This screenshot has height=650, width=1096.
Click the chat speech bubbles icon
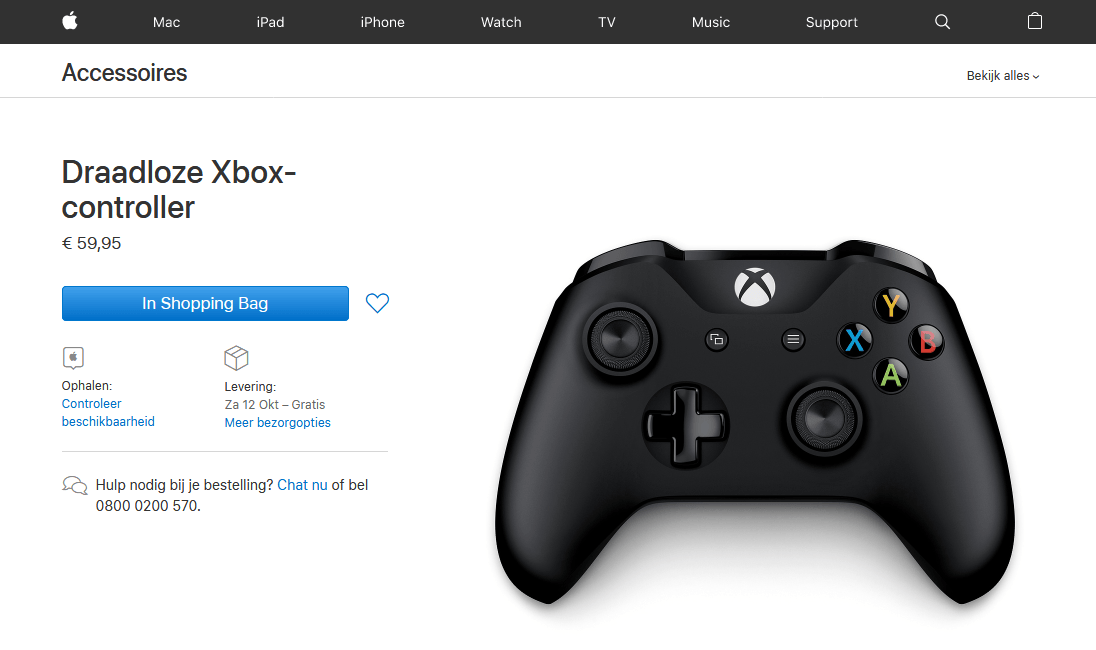(x=75, y=485)
